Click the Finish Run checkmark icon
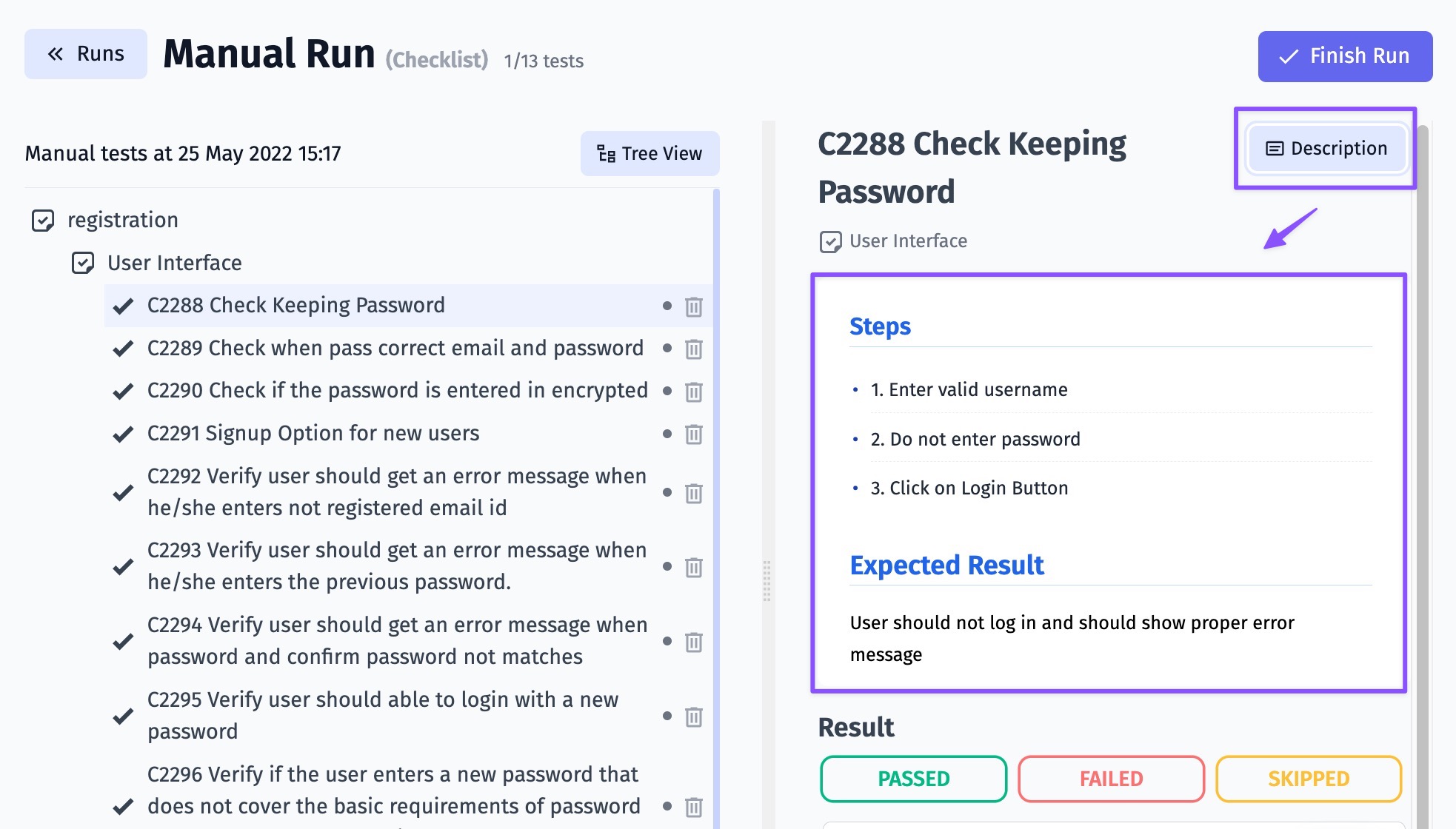 coord(1289,55)
